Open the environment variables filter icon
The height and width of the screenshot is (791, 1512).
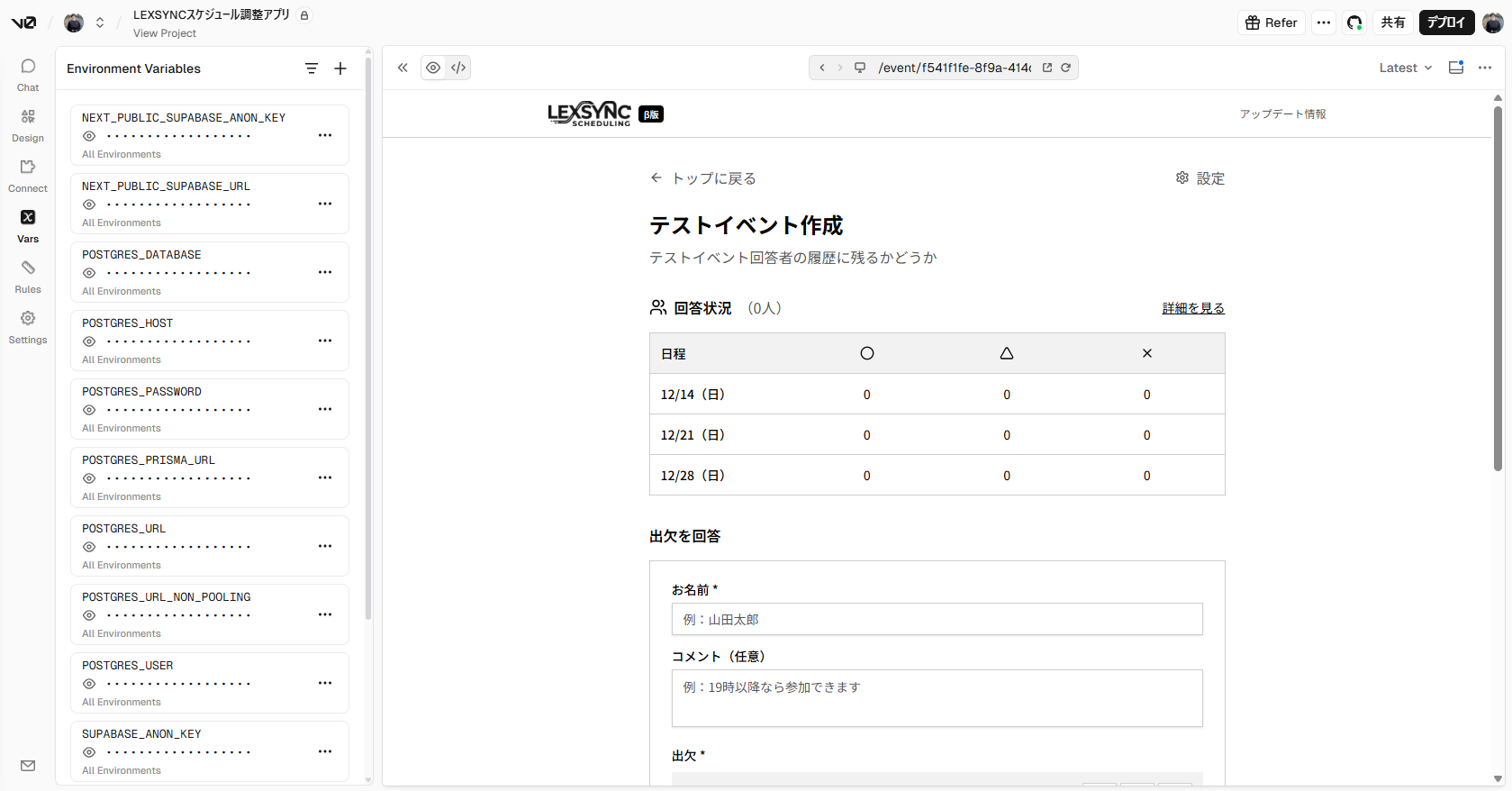click(x=312, y=68)
